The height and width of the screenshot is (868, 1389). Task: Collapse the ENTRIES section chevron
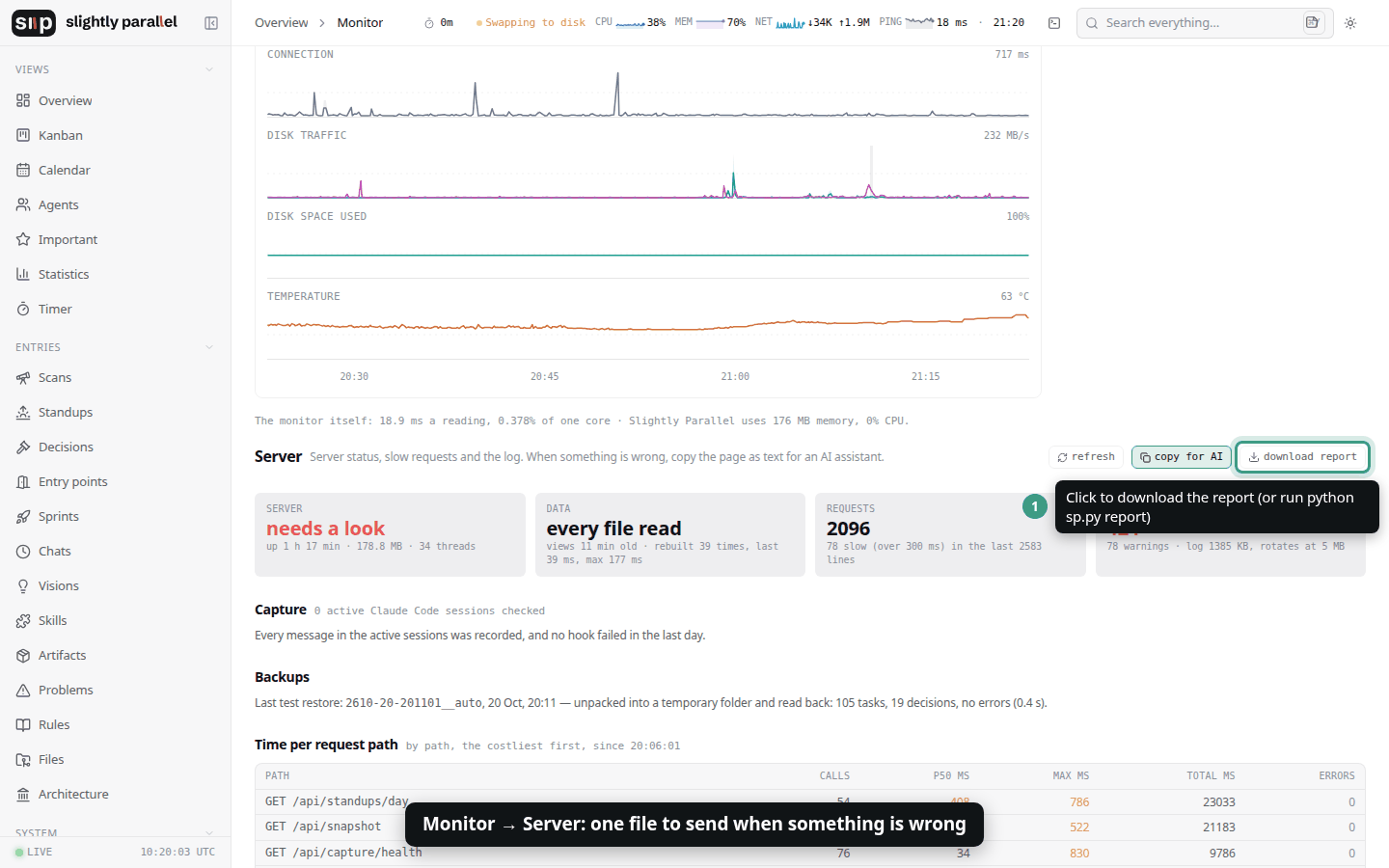pyautogui.click(x=209, y=347)
